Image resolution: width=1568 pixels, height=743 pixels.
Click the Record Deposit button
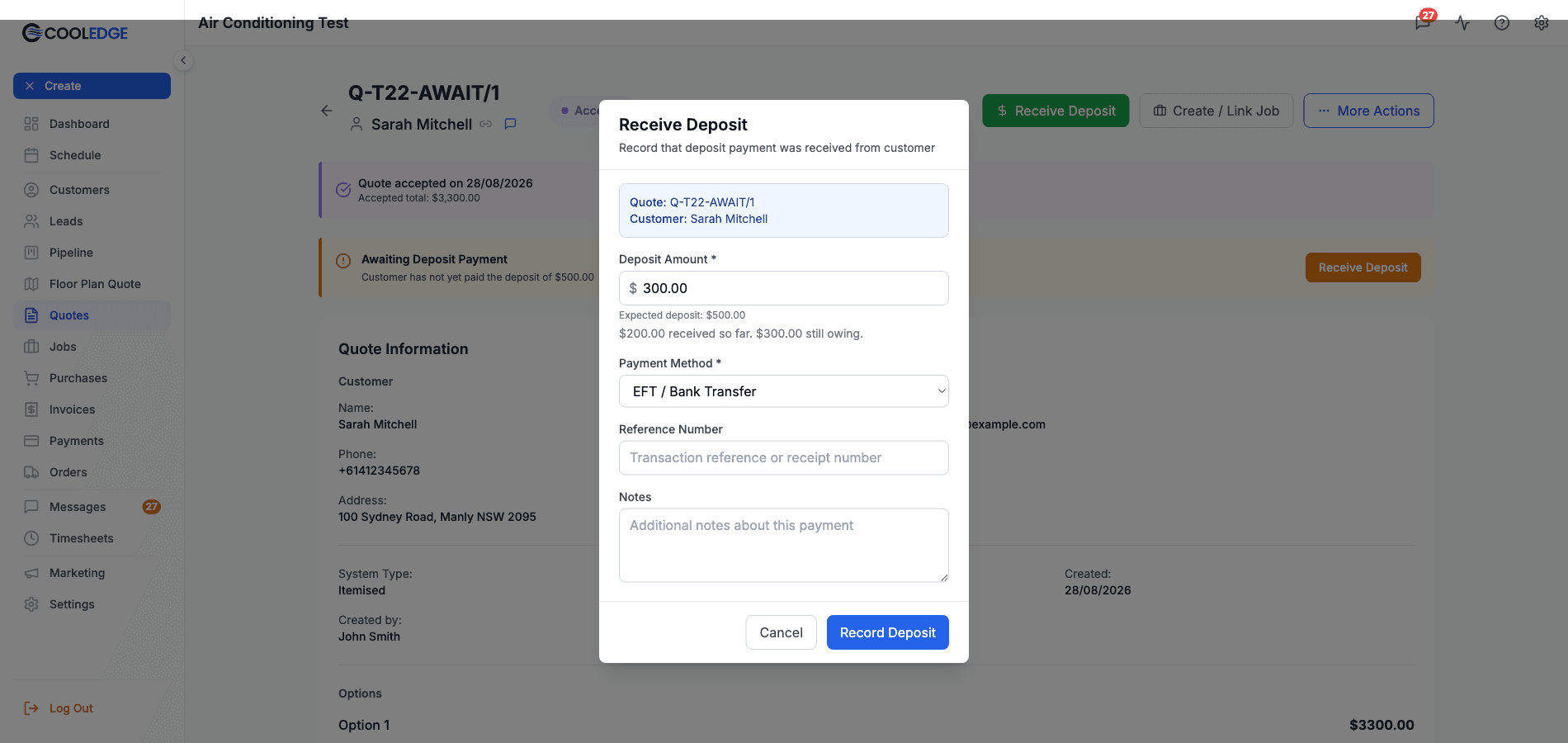[x=887, y=632]
